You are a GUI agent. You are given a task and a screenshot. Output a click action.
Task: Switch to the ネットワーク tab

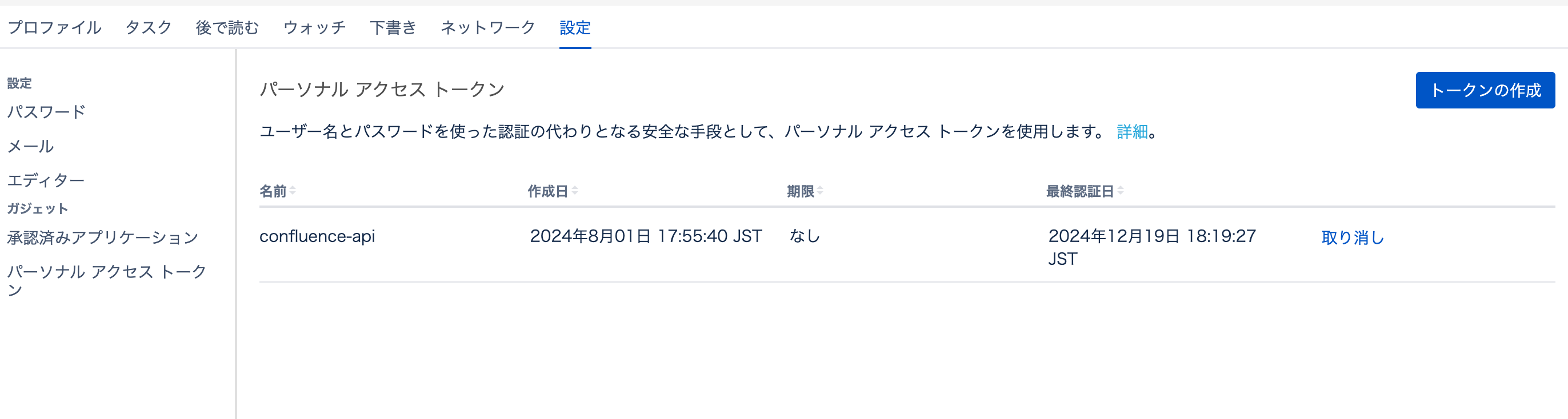(x=487, y=28)
